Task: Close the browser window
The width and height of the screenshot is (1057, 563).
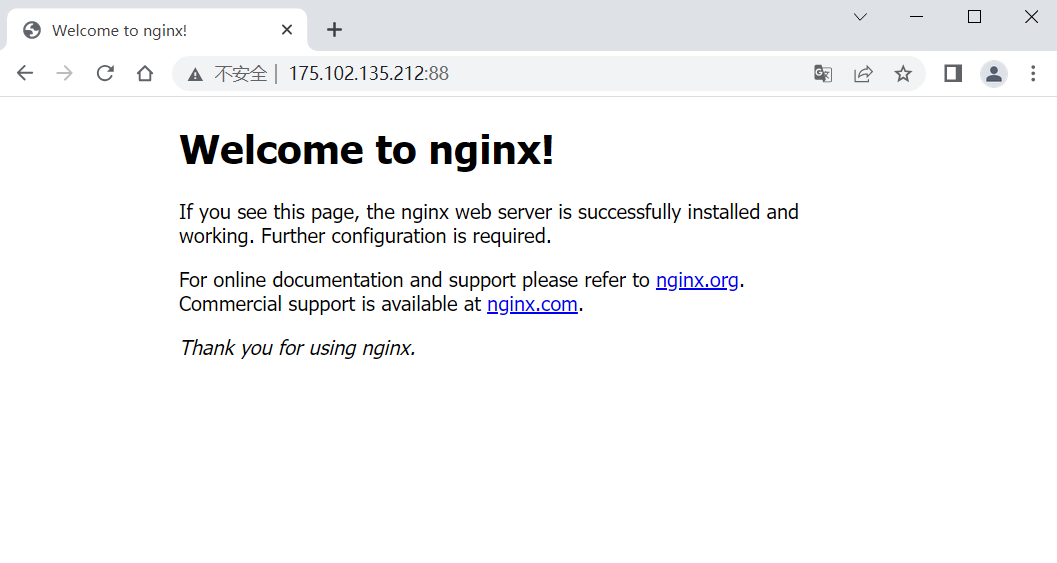Action: coord(1031,17)
